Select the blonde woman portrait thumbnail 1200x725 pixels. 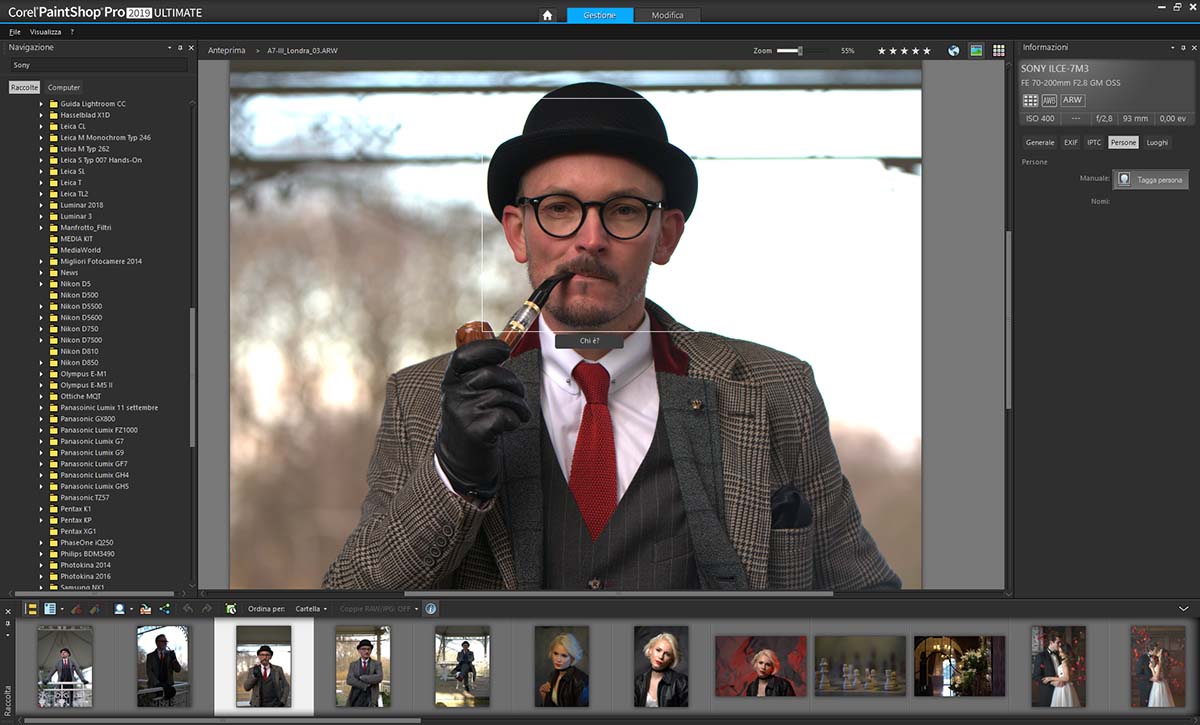pos(561,666)
